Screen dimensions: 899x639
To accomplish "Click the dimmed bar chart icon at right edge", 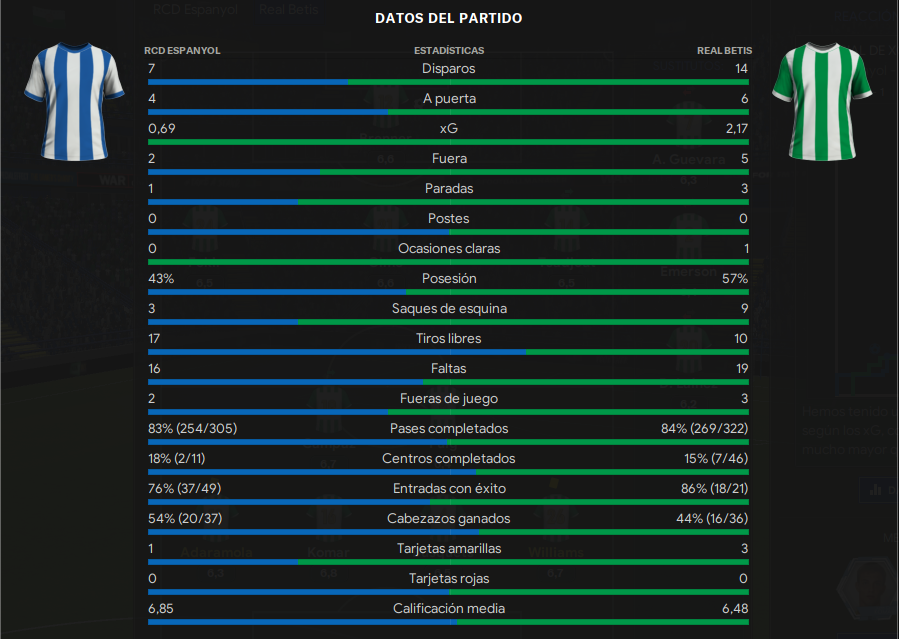I will tap(875, 490).
